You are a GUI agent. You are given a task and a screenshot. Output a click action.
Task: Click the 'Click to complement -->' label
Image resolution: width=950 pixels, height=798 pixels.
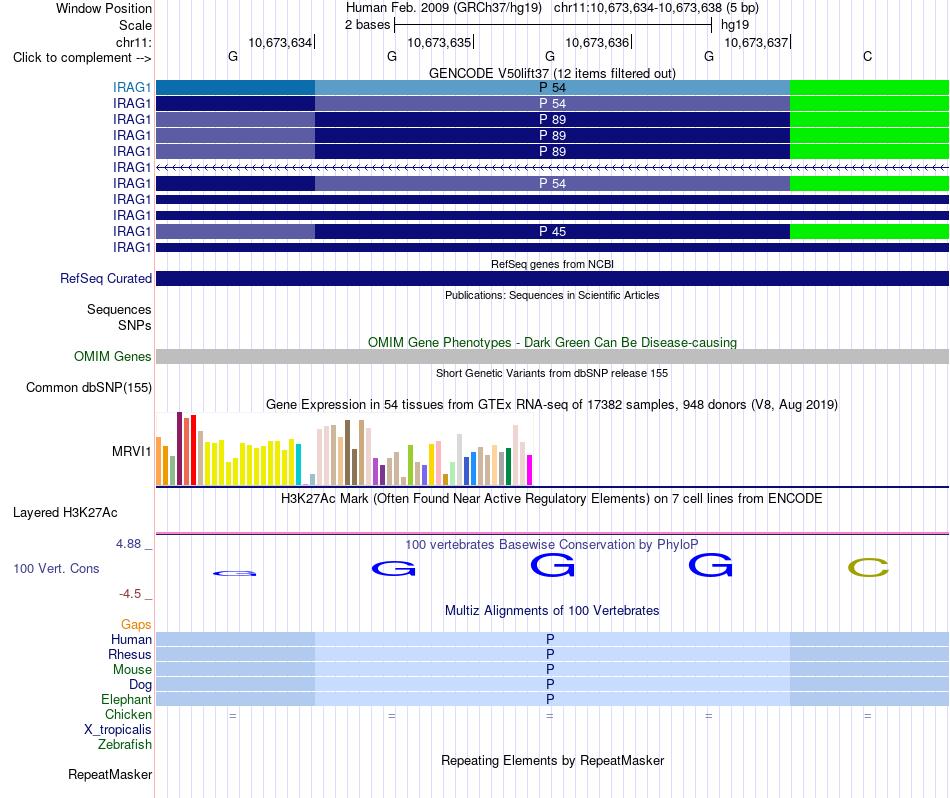82,58
